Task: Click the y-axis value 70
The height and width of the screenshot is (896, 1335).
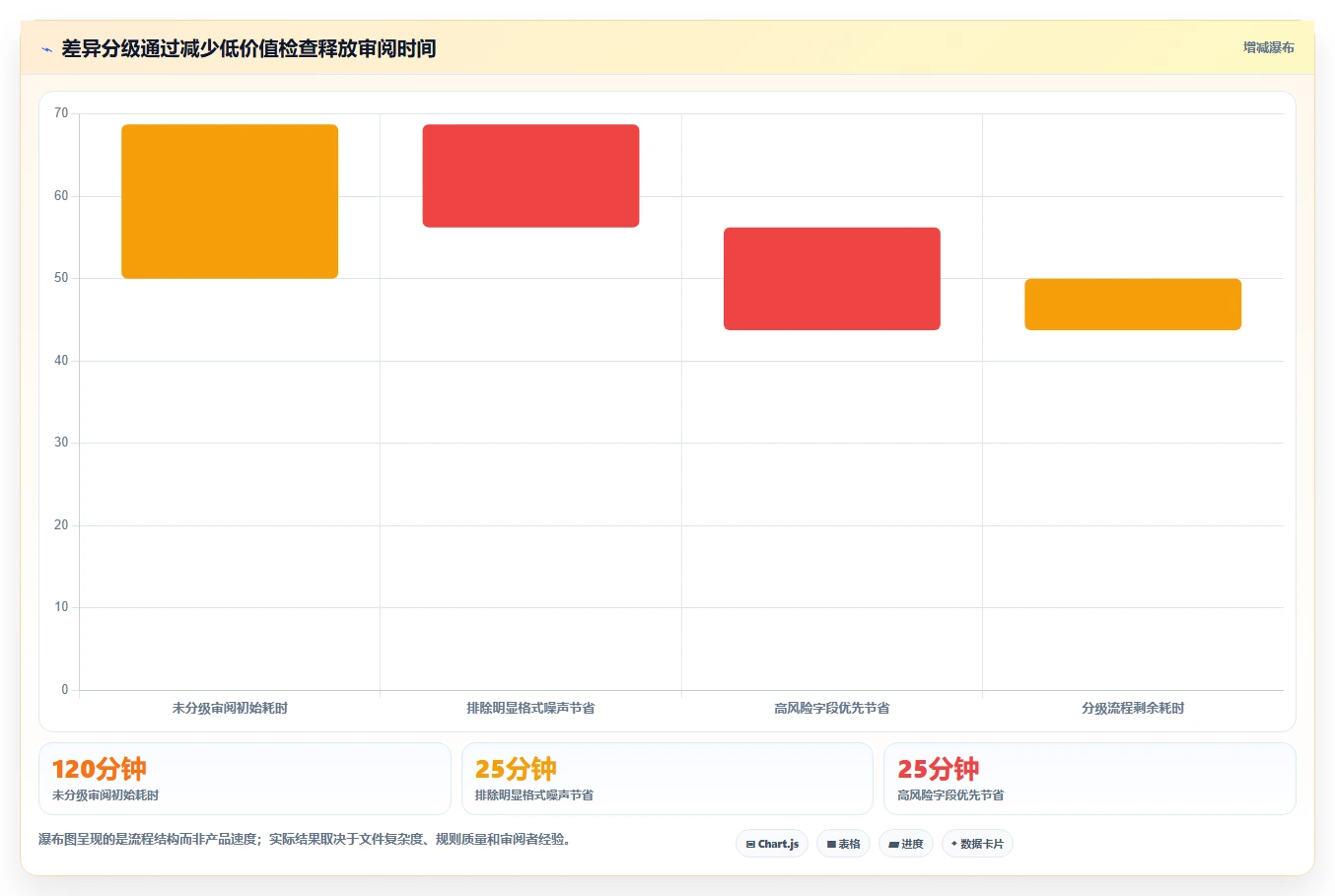Action: pyautogui.click(x=61, y=113)
